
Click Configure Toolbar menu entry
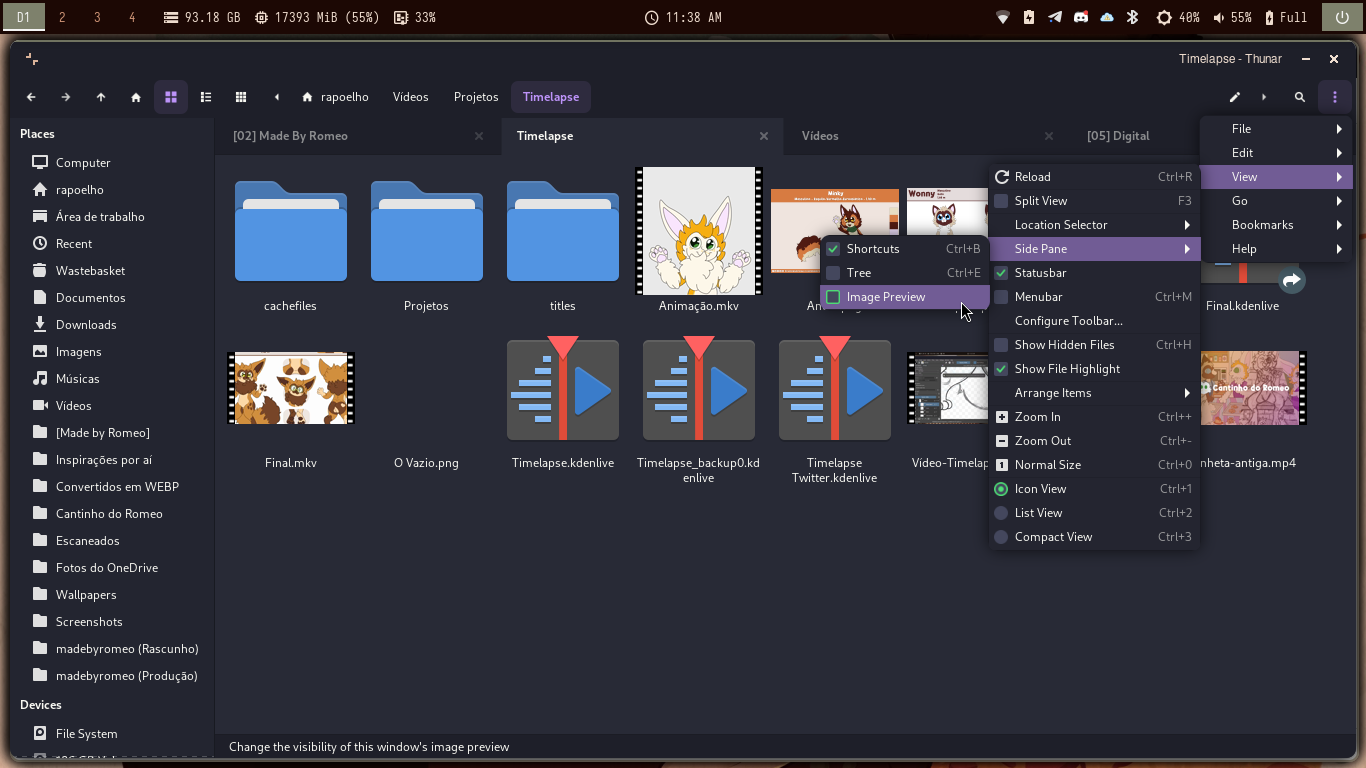(x=1068, y=321)
